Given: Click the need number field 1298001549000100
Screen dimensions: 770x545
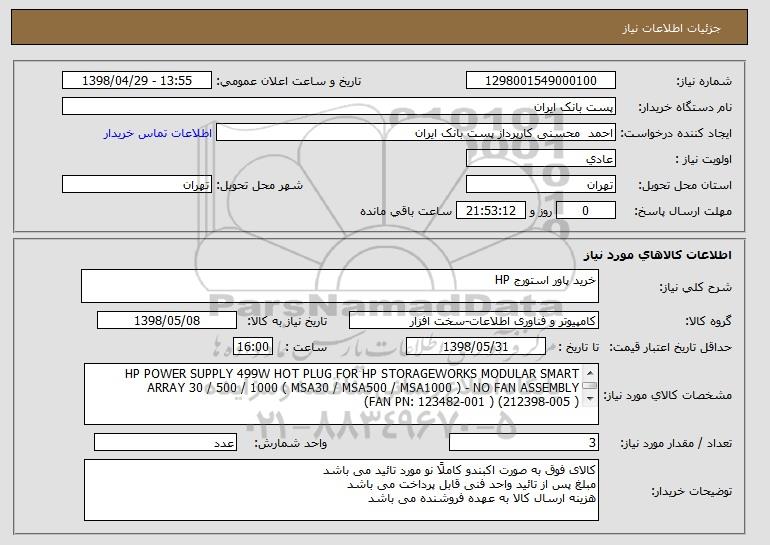Looking at the screenshot, I should 541,81.
